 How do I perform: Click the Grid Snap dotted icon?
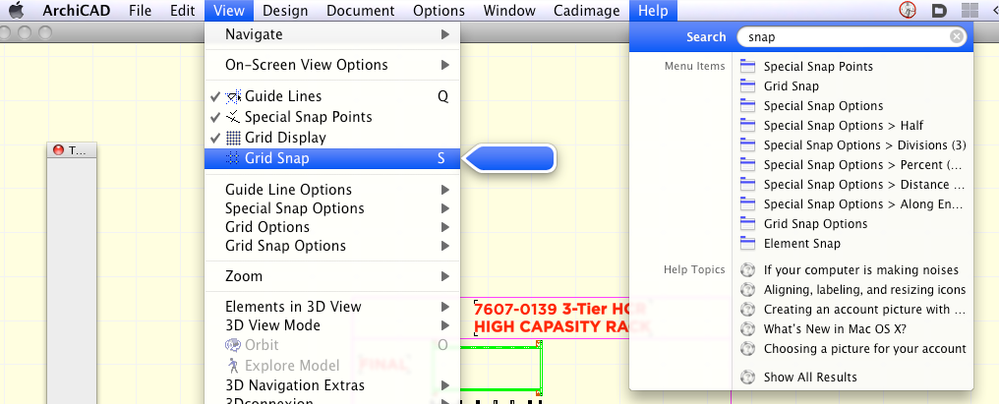pos(233,159)
